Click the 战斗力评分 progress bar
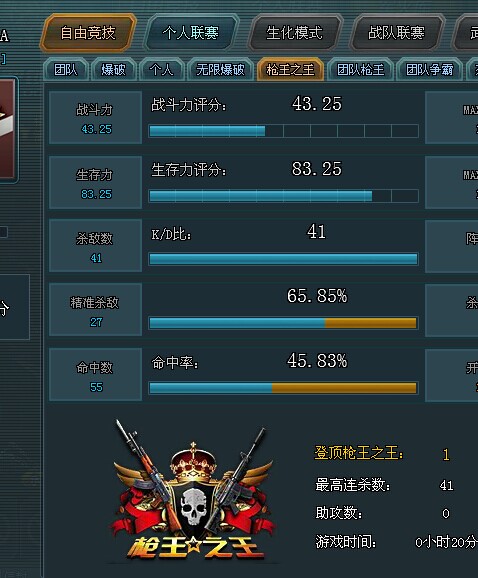This screenshot has width=478, height=578. coord(283,131)
